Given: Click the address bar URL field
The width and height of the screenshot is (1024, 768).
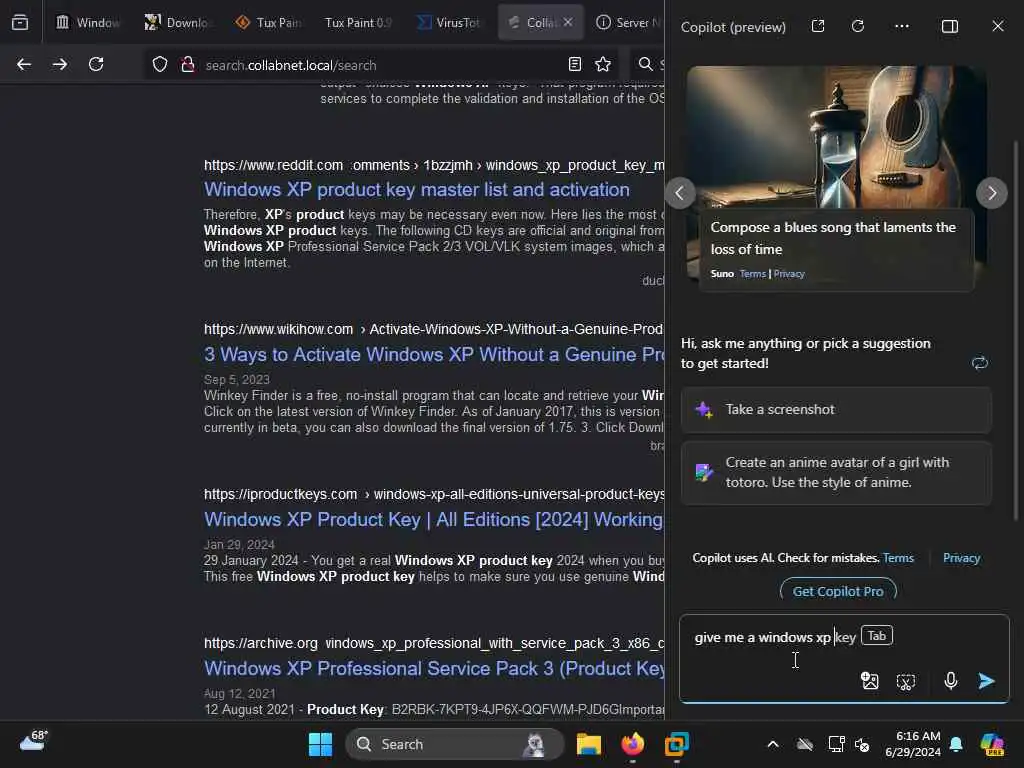Looking at the screenshot, I should [x=382, y=65].
